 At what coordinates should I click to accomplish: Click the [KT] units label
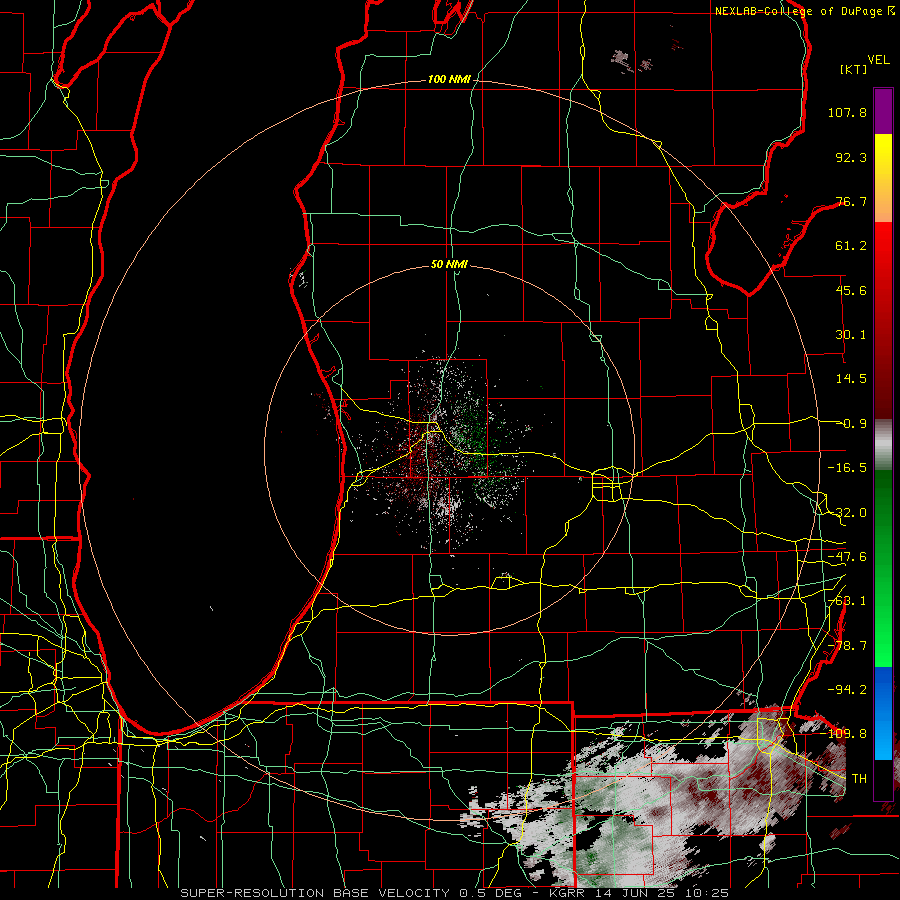point(853,69)
